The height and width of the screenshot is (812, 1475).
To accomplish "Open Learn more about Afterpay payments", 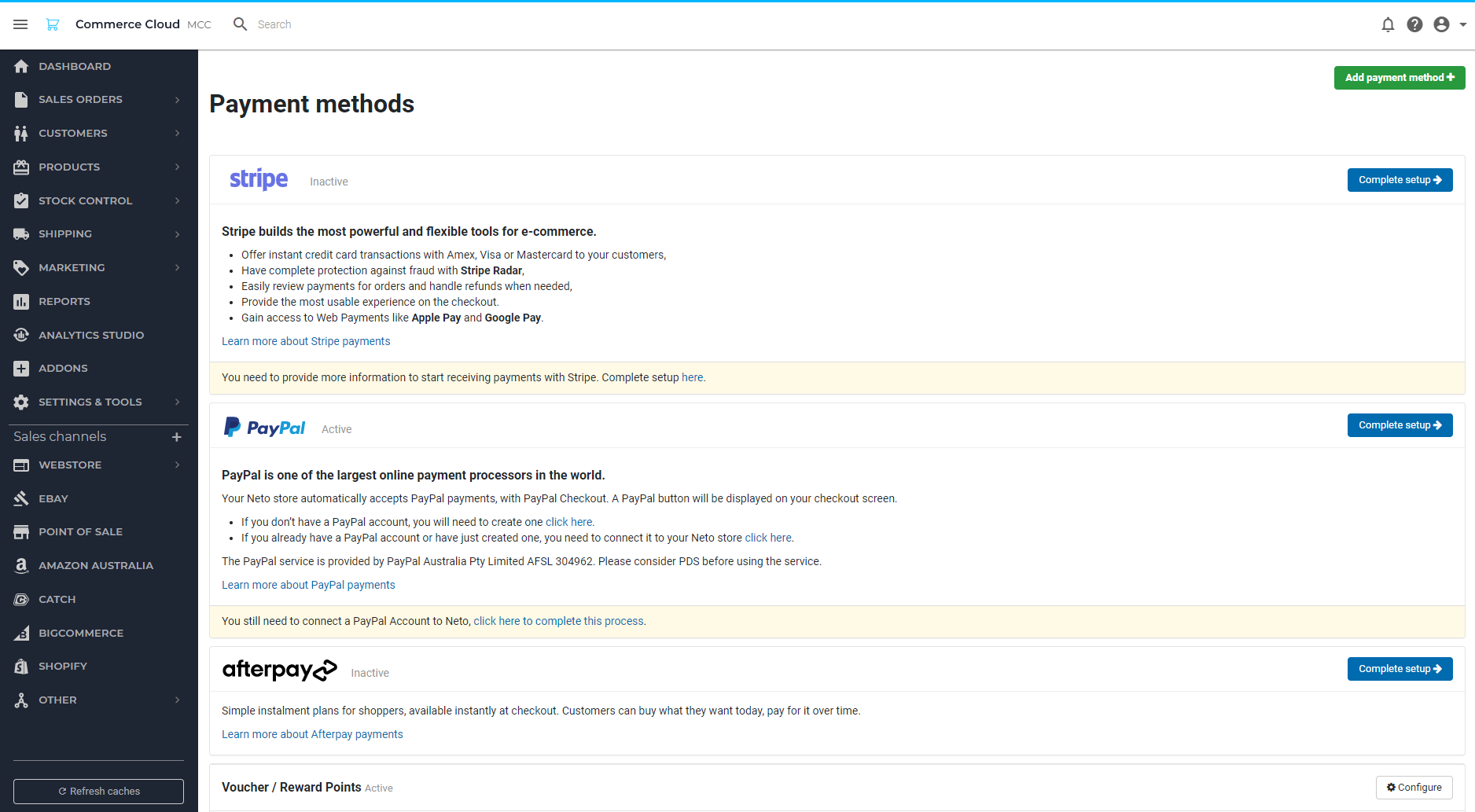I will [x=312, y=734].
